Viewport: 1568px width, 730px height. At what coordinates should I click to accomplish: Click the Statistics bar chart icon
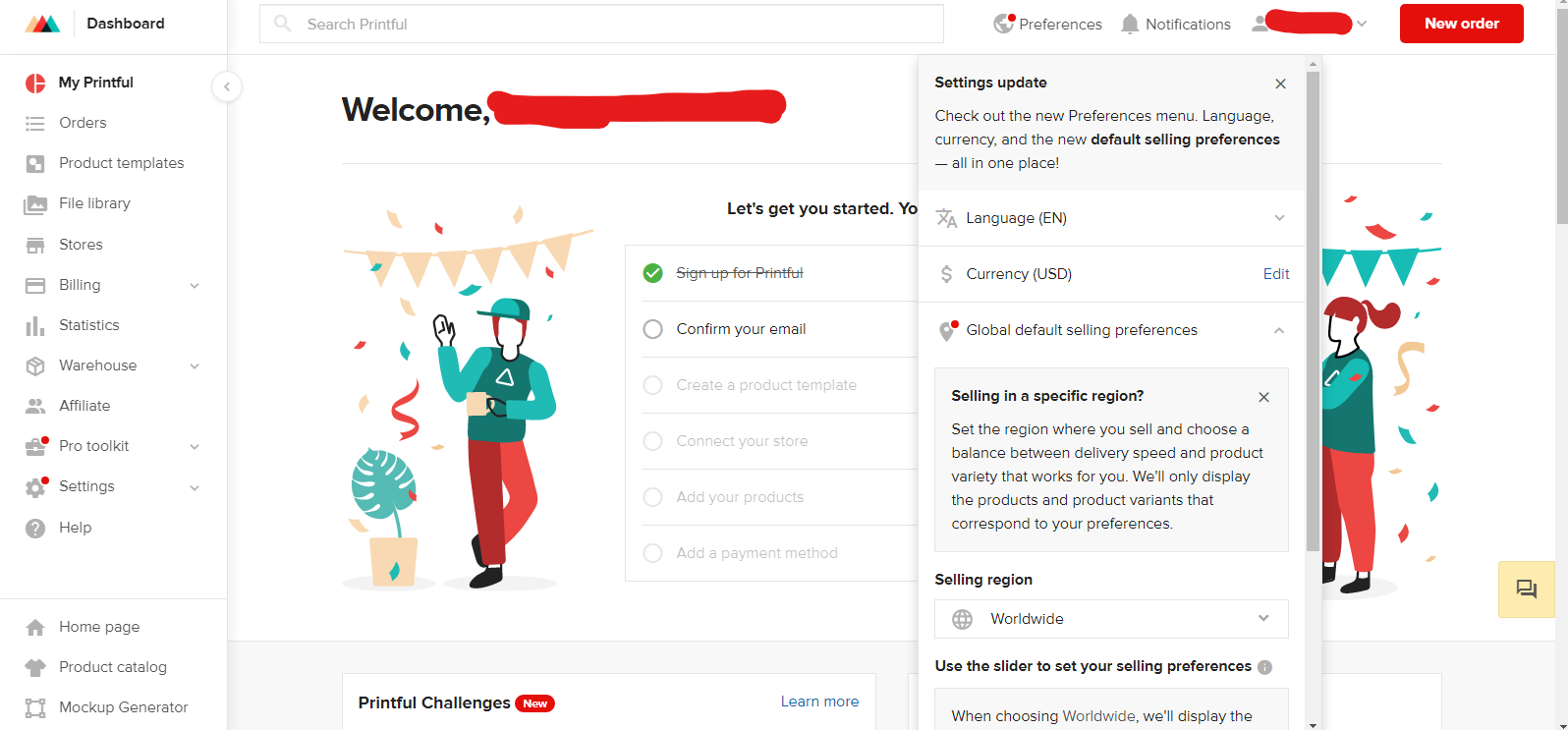click(x=35, y=325)
